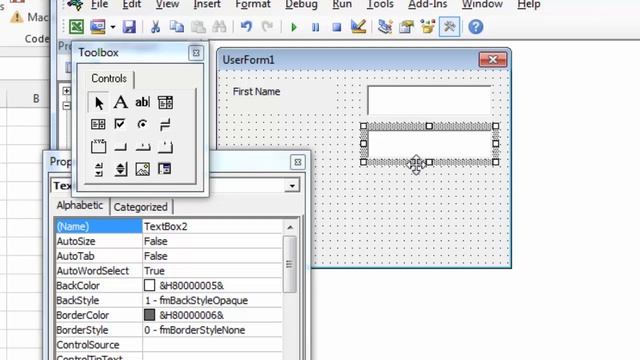This screenshot has height=360, width=640.
Task: Click the Break pause icon
Action: (x=316, y=27)
